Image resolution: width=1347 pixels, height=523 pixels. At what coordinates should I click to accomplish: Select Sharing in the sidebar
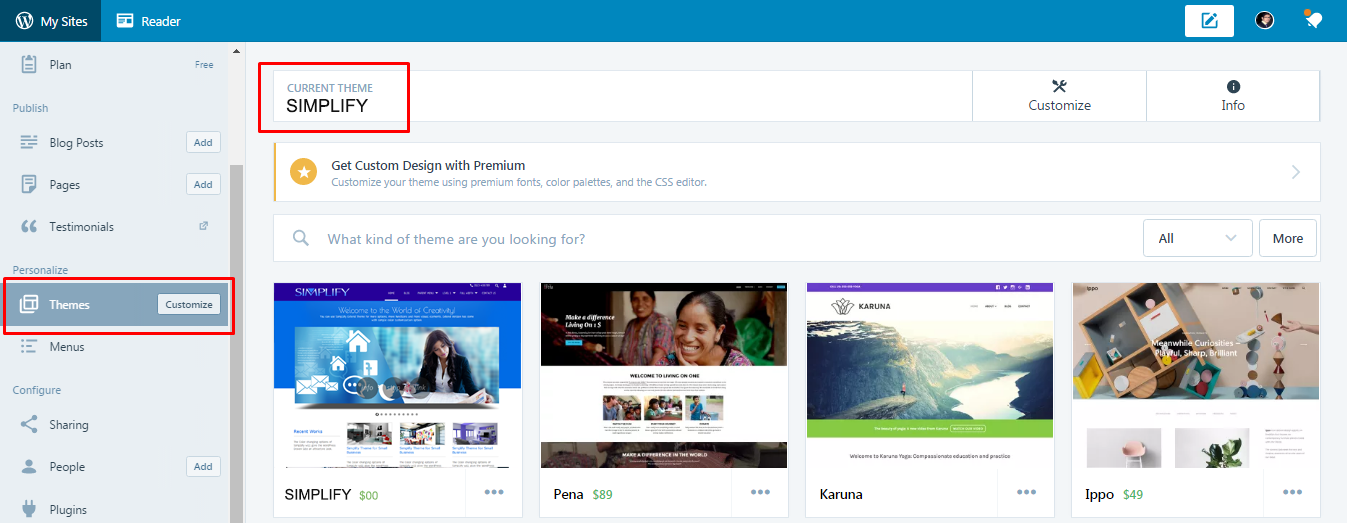click(x=69, y=425)
